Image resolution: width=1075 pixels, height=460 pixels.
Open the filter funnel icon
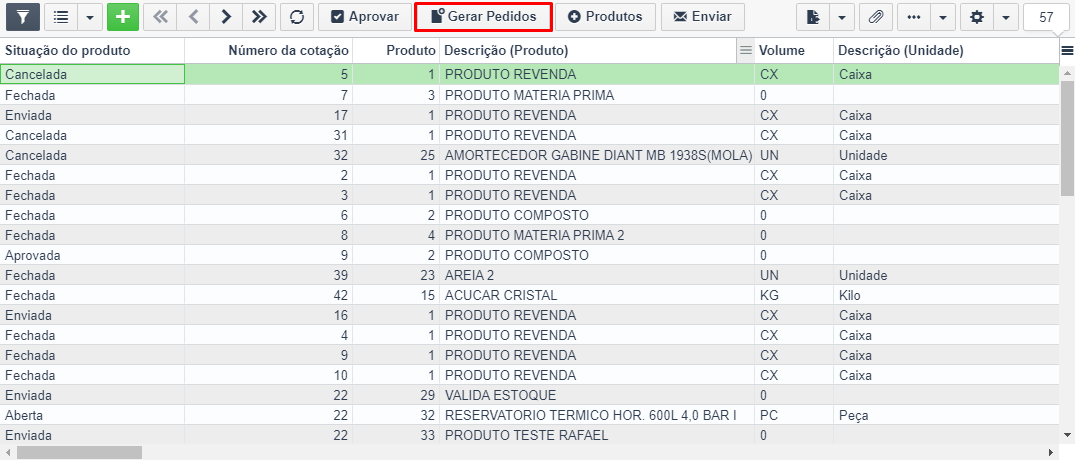click(x=23, y=17)
